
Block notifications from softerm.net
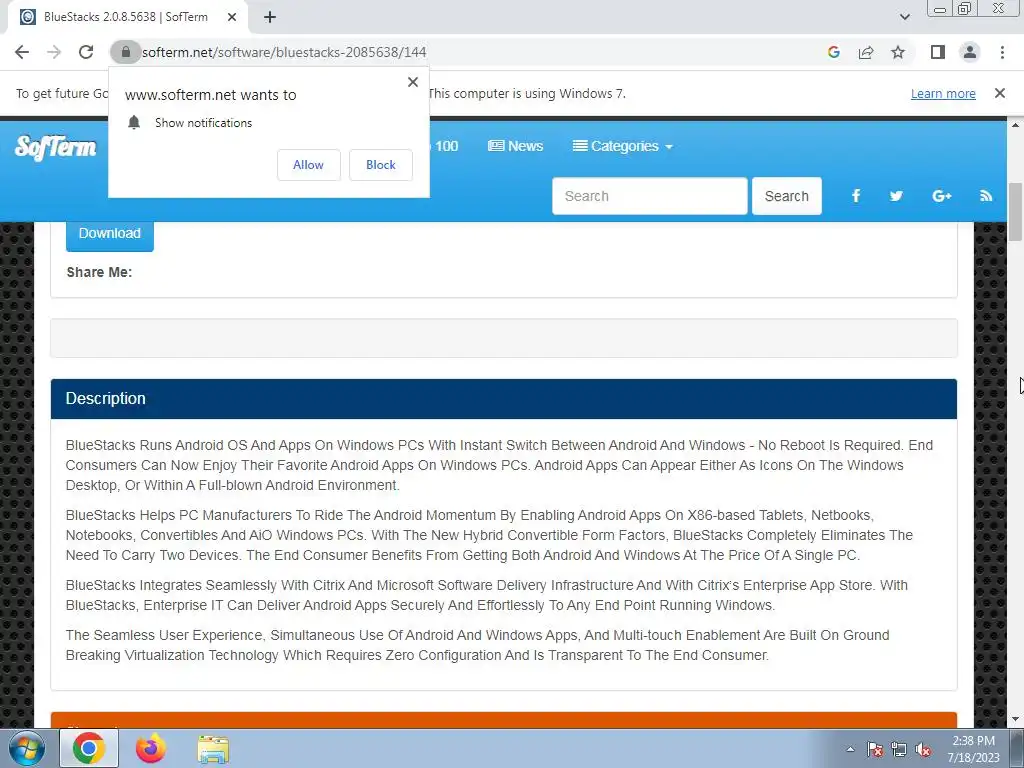pyautogui.click(x=381, y=165)
